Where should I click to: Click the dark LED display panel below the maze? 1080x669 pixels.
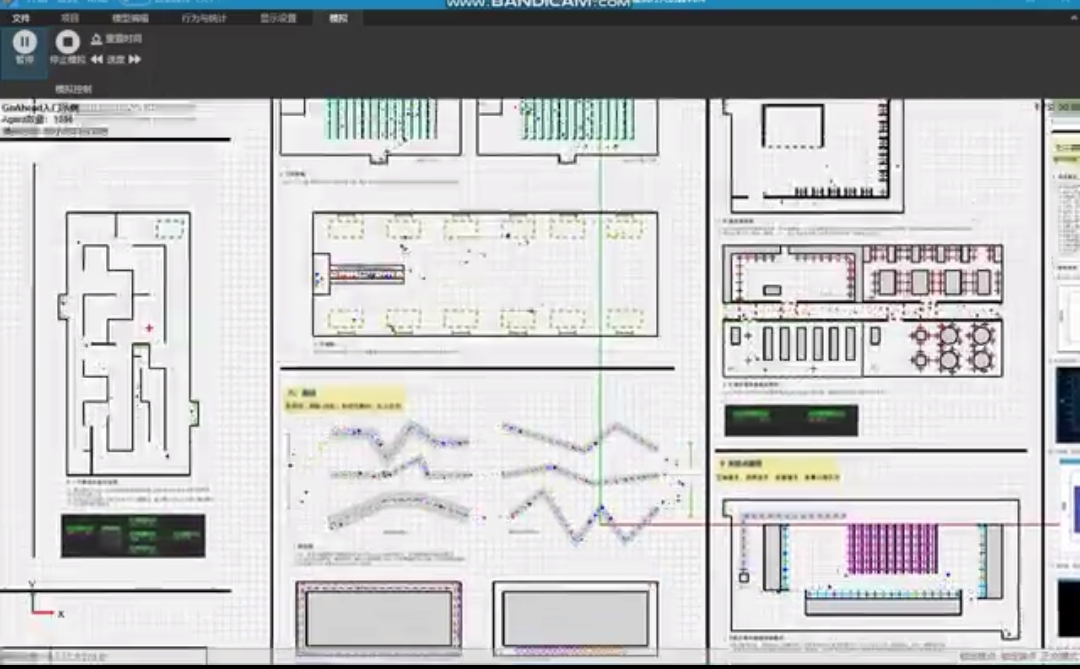pos(135,535)
